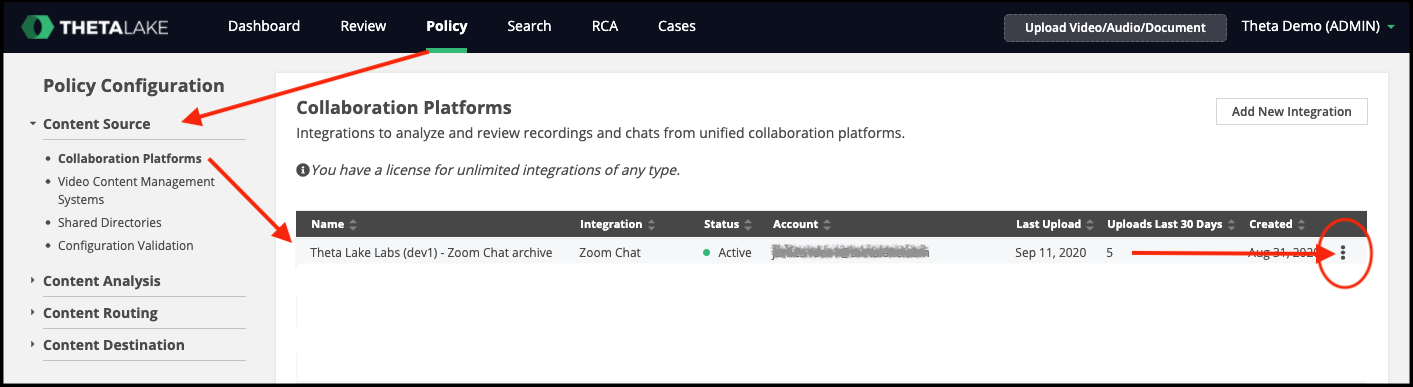This screenshot has width=1413, height=387.
Task: Sort table by Account column
Action: (x=802, y=224)
